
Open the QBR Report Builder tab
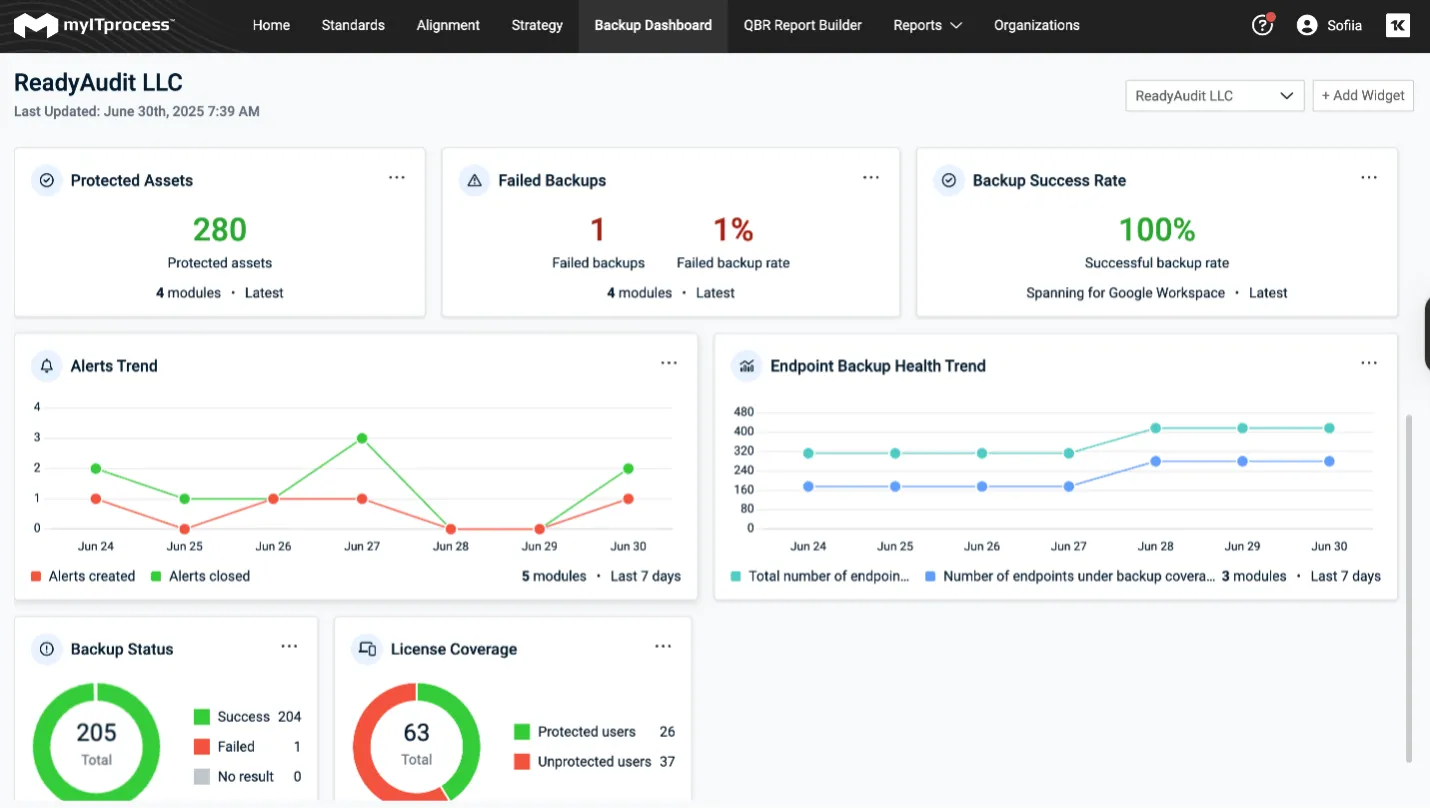(802, 26)
